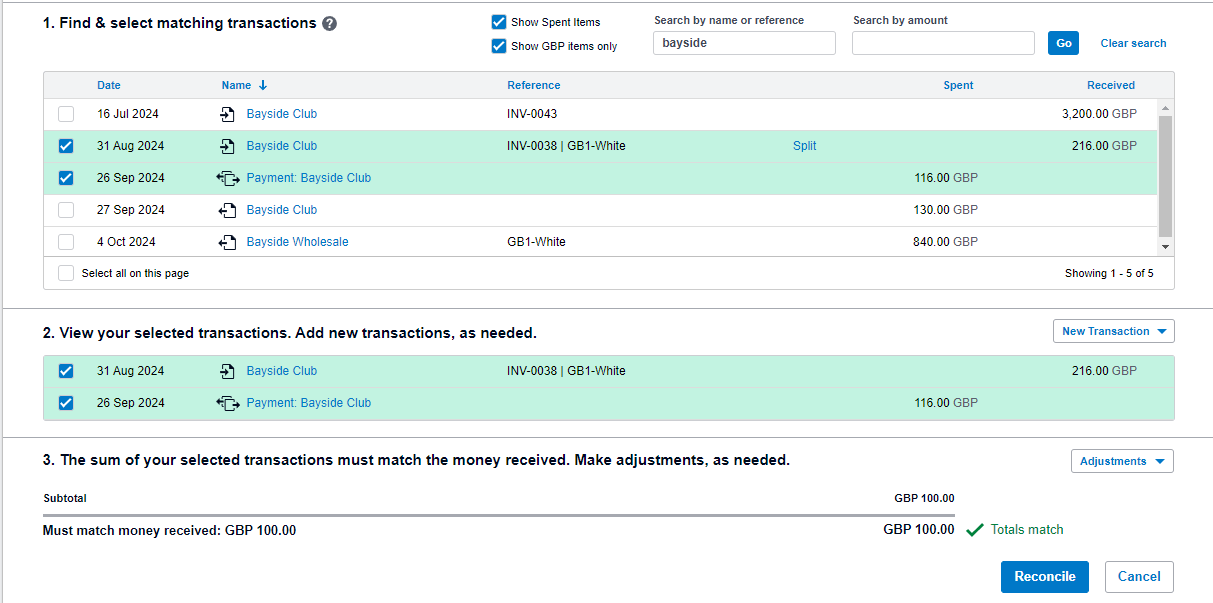The image size is (1213, 603).
Task: Click the transfer icon in section 2 26 Sep row
Action: (x=228, y=403)
